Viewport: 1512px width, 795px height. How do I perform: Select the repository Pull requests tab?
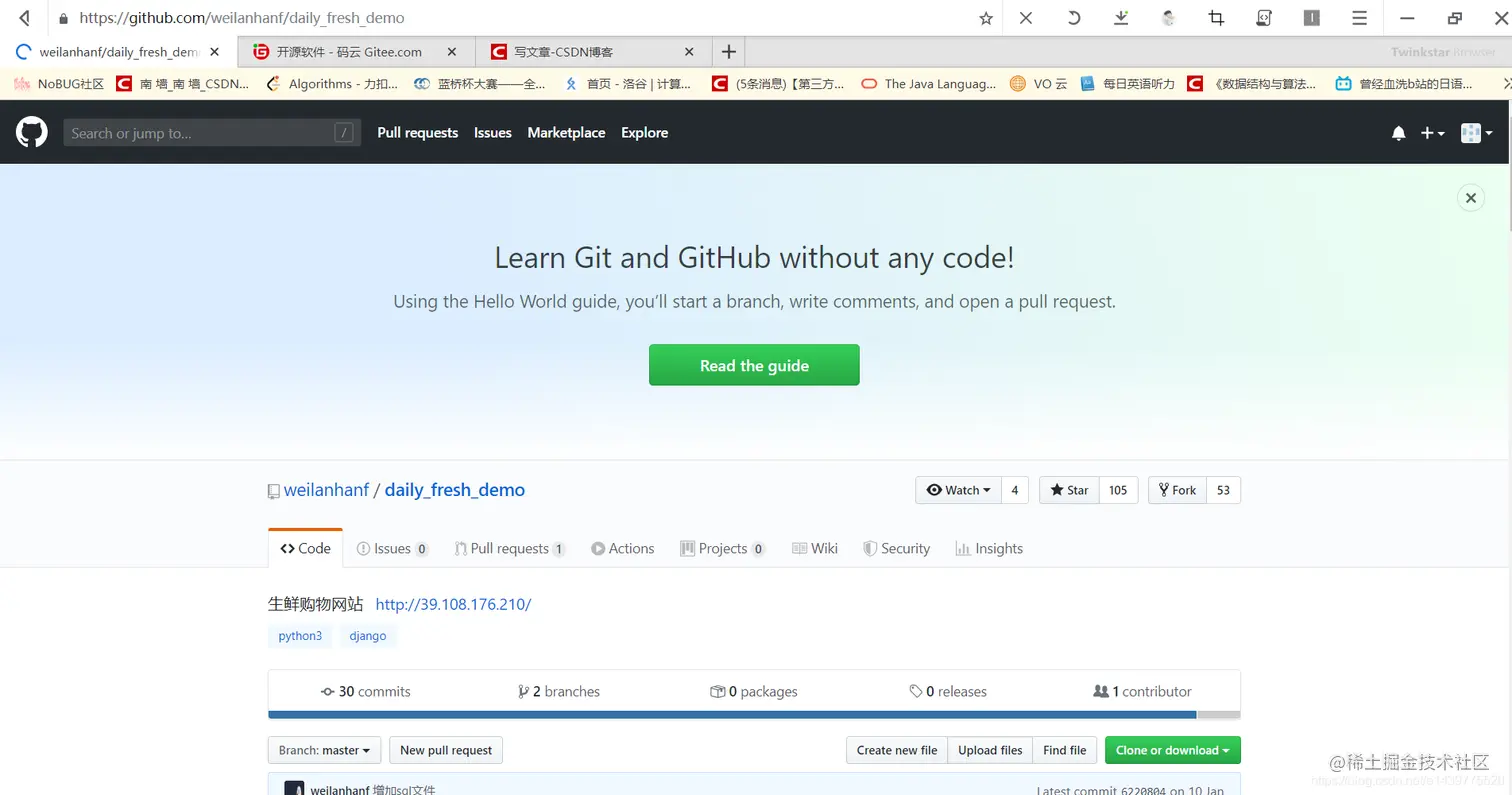pyautogui.click(x=509, y=548)
